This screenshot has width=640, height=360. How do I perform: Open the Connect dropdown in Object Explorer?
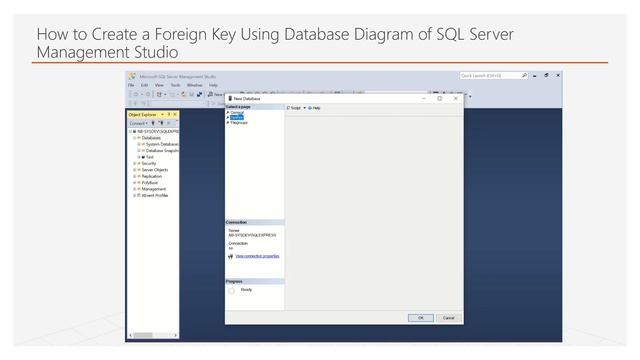(x=138, y=123)
